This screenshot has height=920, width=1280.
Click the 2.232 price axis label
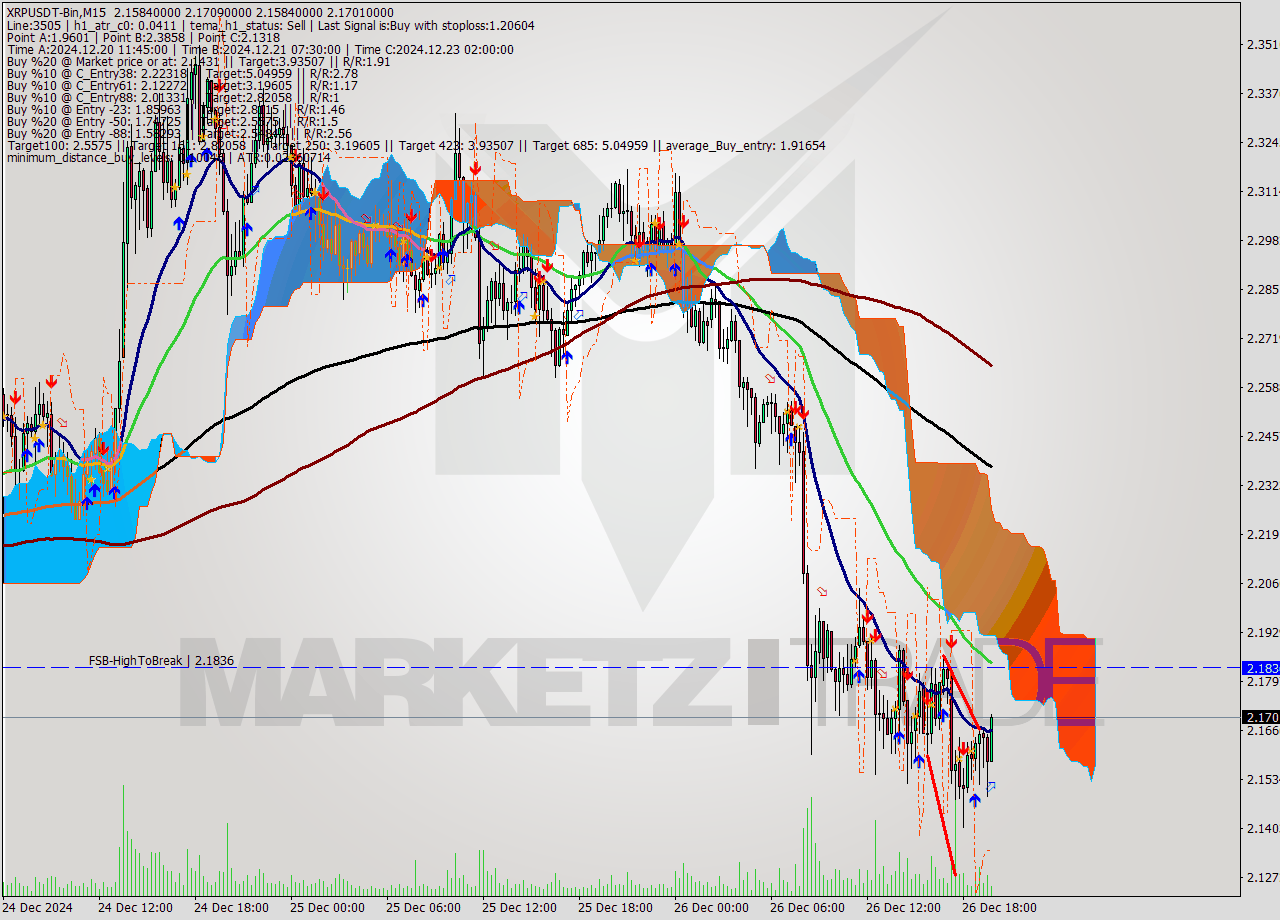pyautogui.click(x=1262, y=485)
